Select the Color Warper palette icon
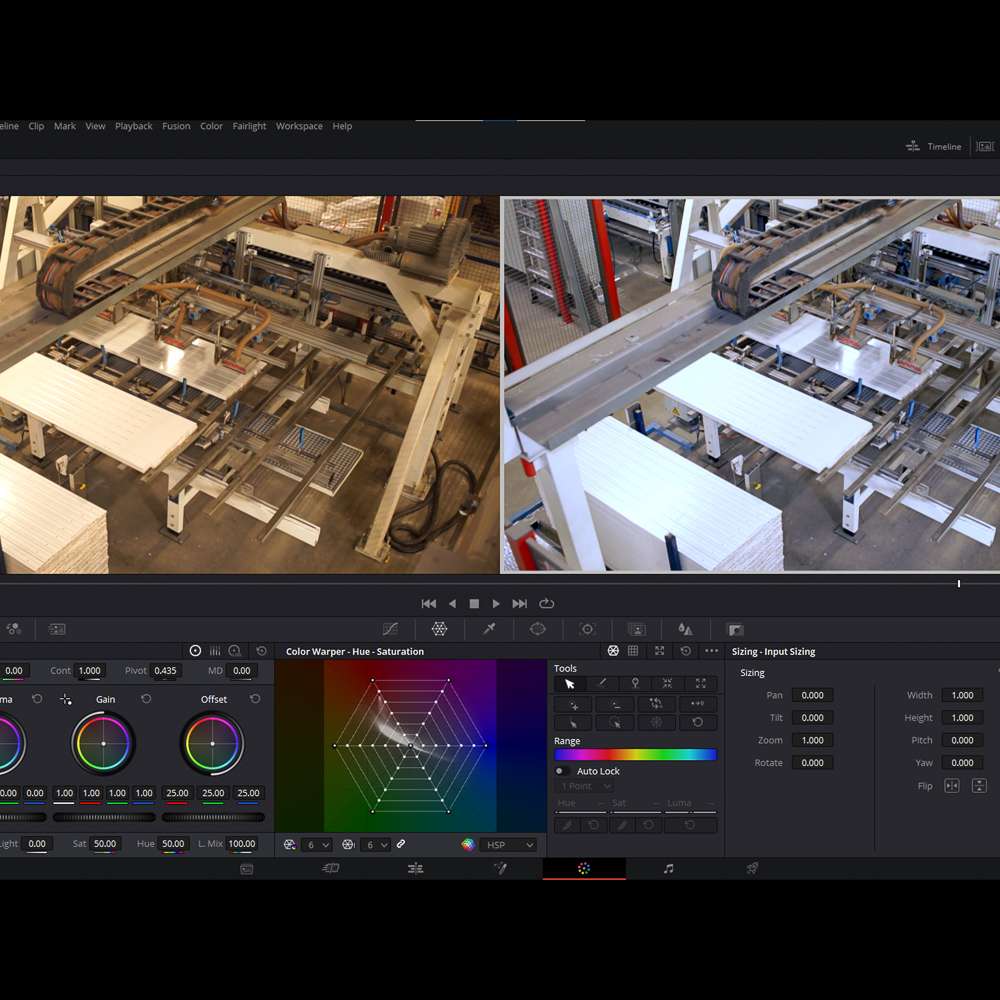Image resolution: width=1000 pixels, height=1000 pixels. pyautogui.click(x=439, y=629)
